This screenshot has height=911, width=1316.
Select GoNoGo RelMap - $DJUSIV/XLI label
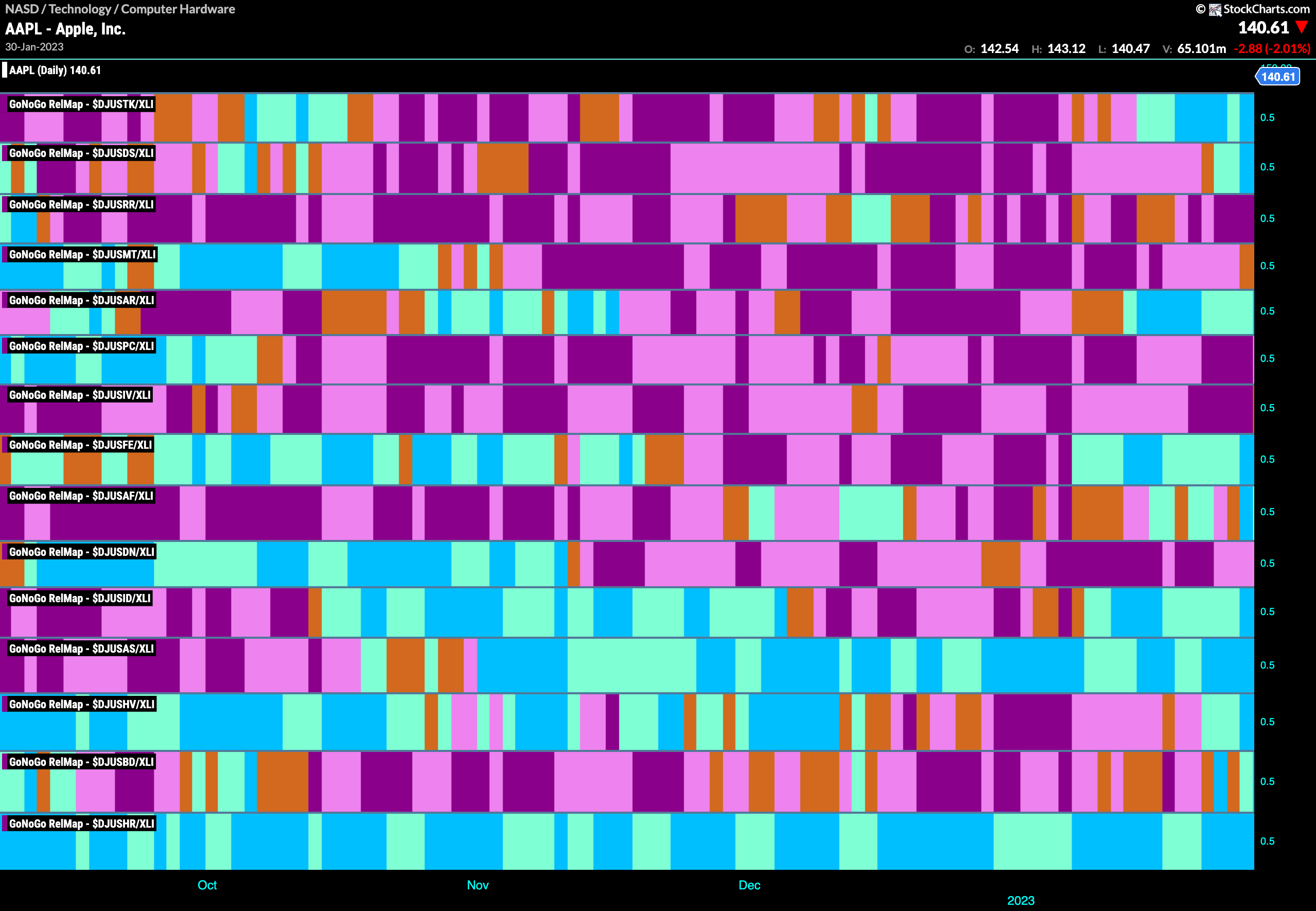pyautogui.click(x=80, y=395)
